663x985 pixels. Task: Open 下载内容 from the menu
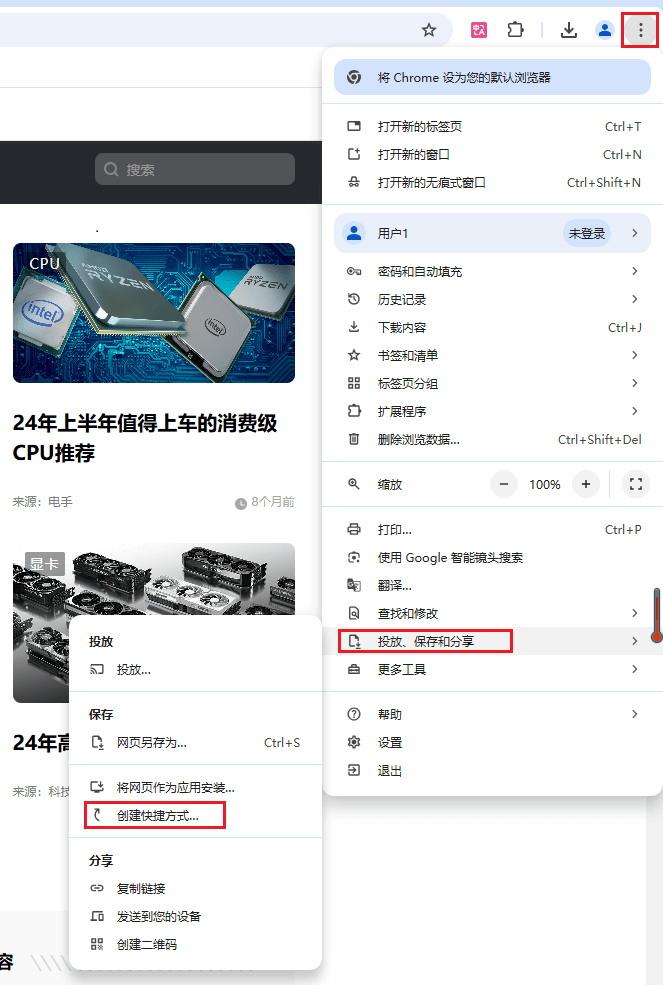(x=492, y=327)
